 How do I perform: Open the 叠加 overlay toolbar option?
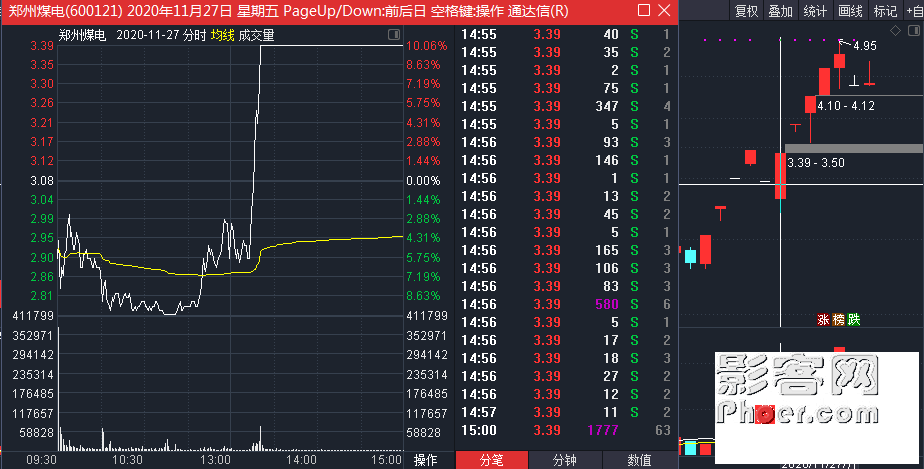click(781, 11)
